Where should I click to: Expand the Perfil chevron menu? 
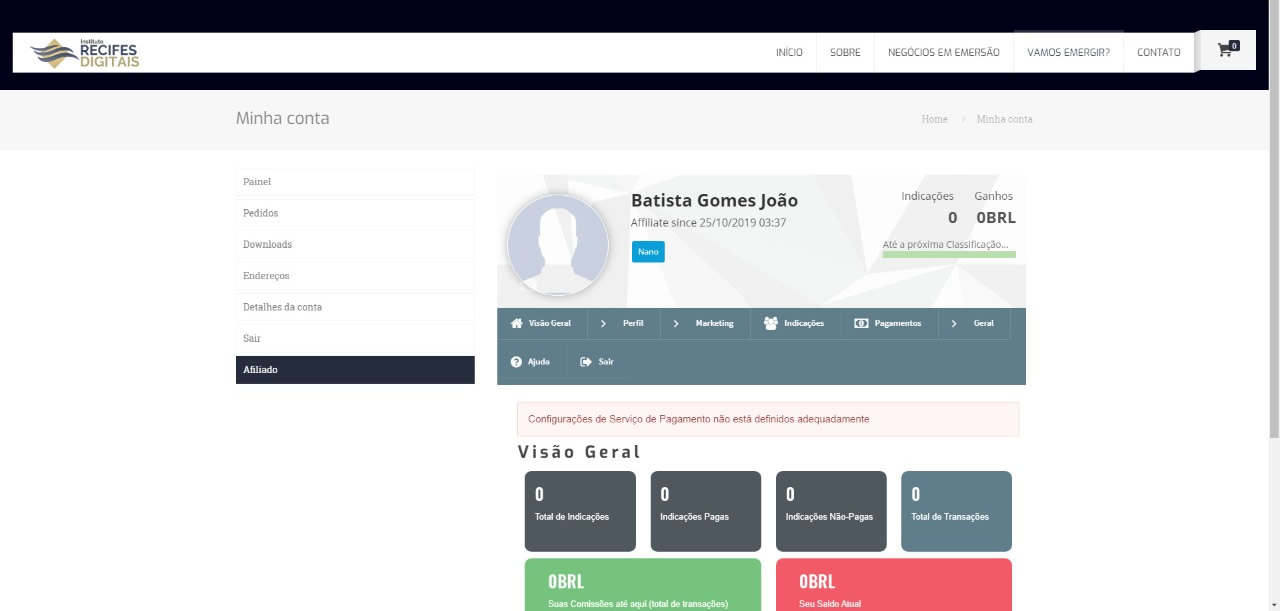click(x=603, y=324)
